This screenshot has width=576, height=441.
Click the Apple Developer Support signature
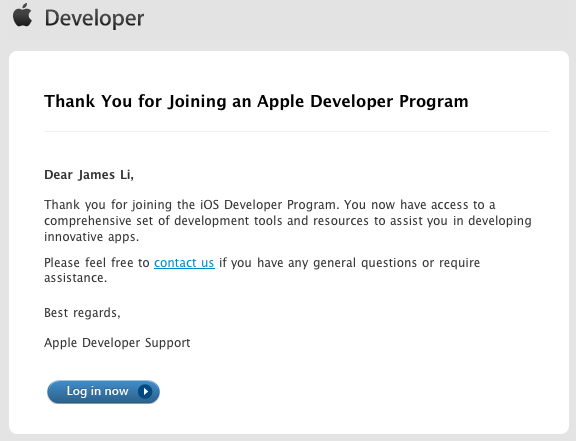[117, 343]
